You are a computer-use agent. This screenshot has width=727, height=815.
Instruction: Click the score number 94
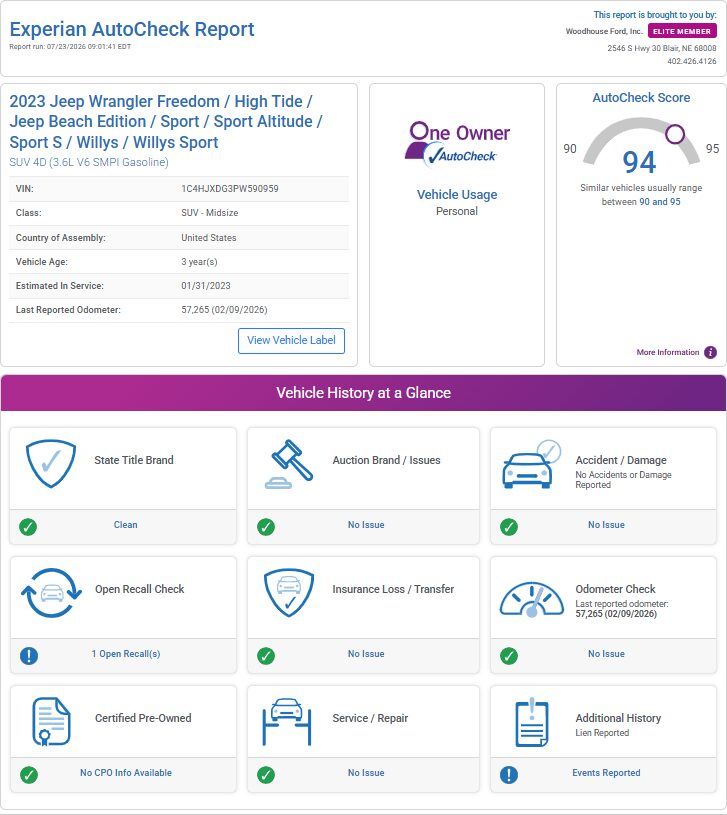click(639, 162)
